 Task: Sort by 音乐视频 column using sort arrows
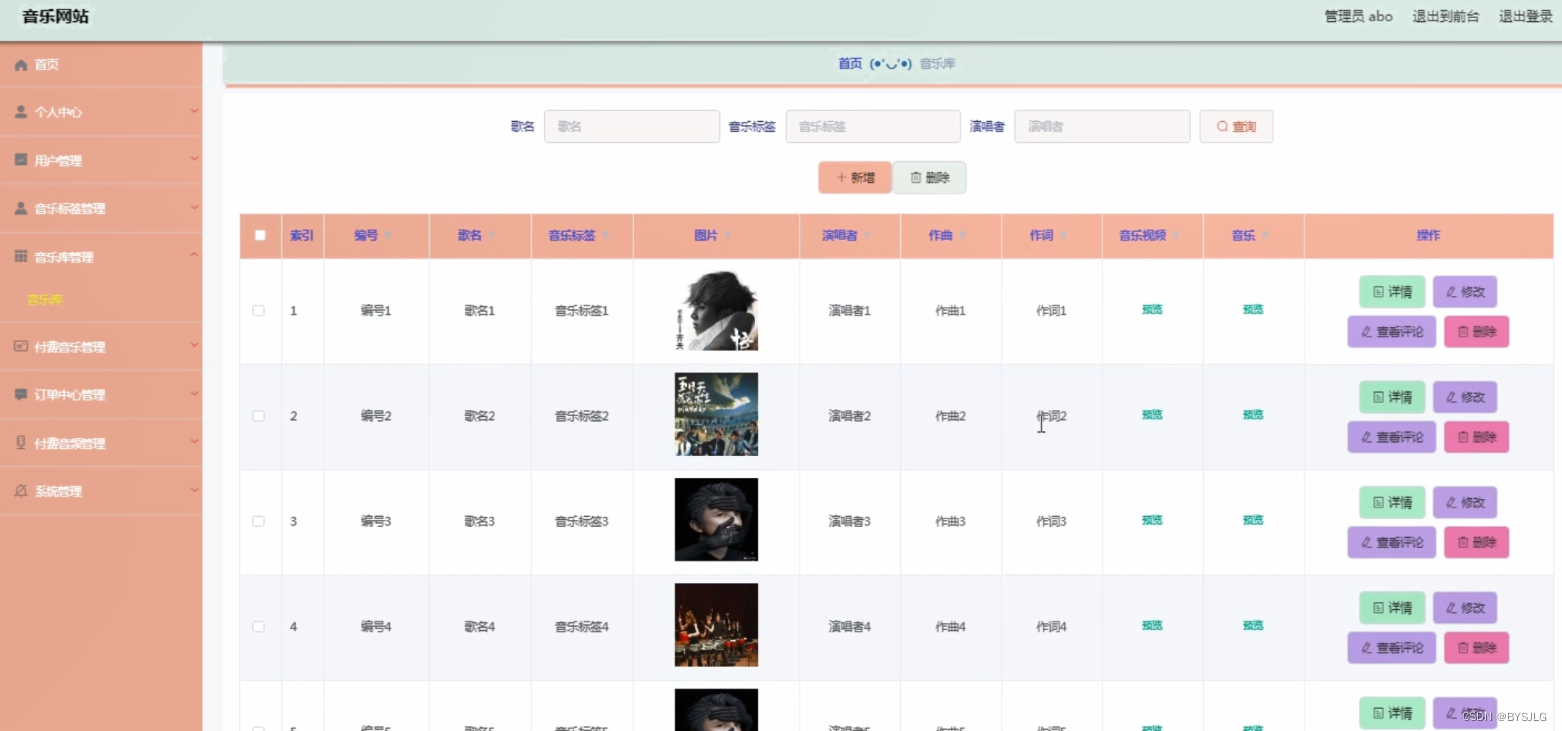(x=1176, y=236)
